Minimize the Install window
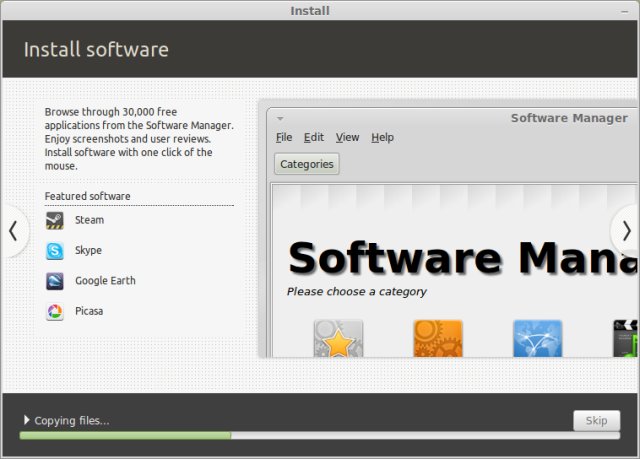The image size is (640, 459). click(625, 11)
